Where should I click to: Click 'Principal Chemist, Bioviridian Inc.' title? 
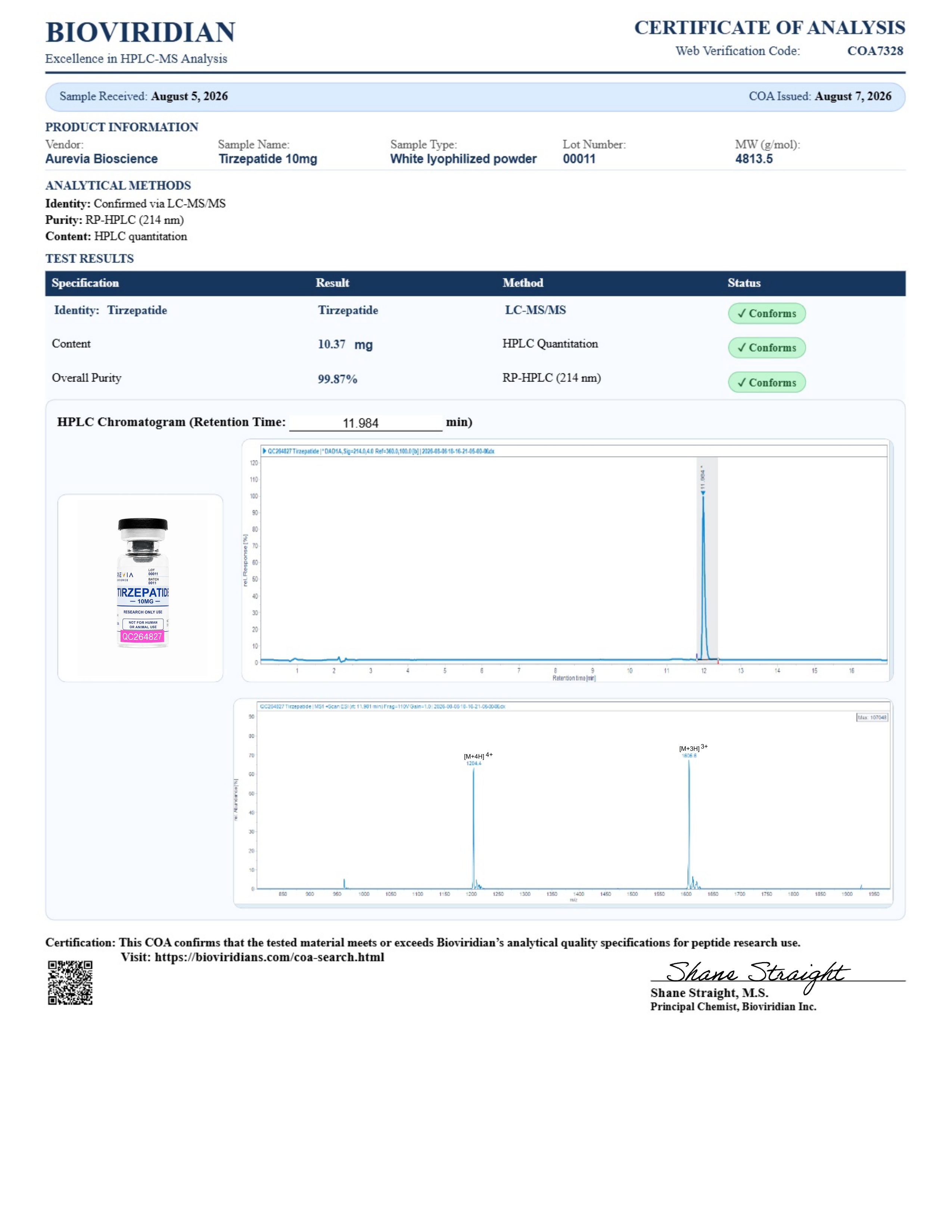pyautogui.click(x=733, y=1007)
